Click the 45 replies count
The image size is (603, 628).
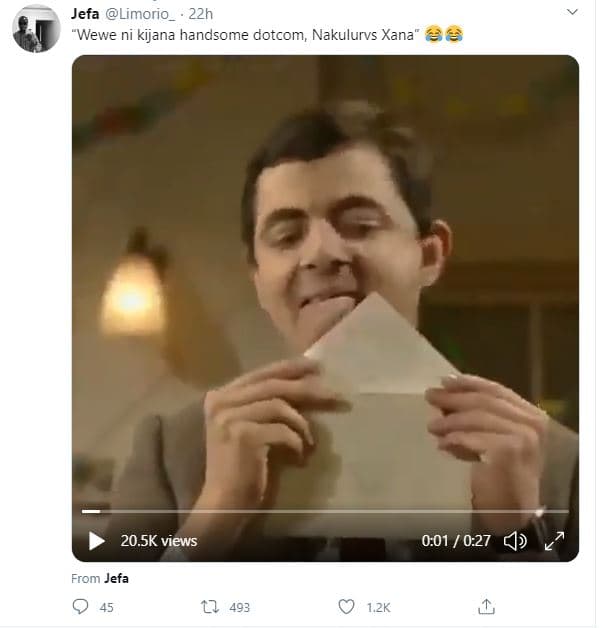(106, 607)
